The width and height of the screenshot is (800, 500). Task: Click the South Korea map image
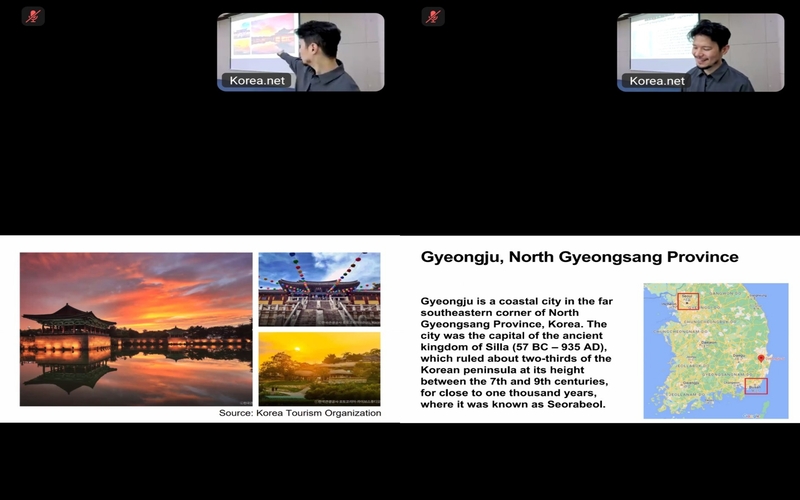(716, 350)
